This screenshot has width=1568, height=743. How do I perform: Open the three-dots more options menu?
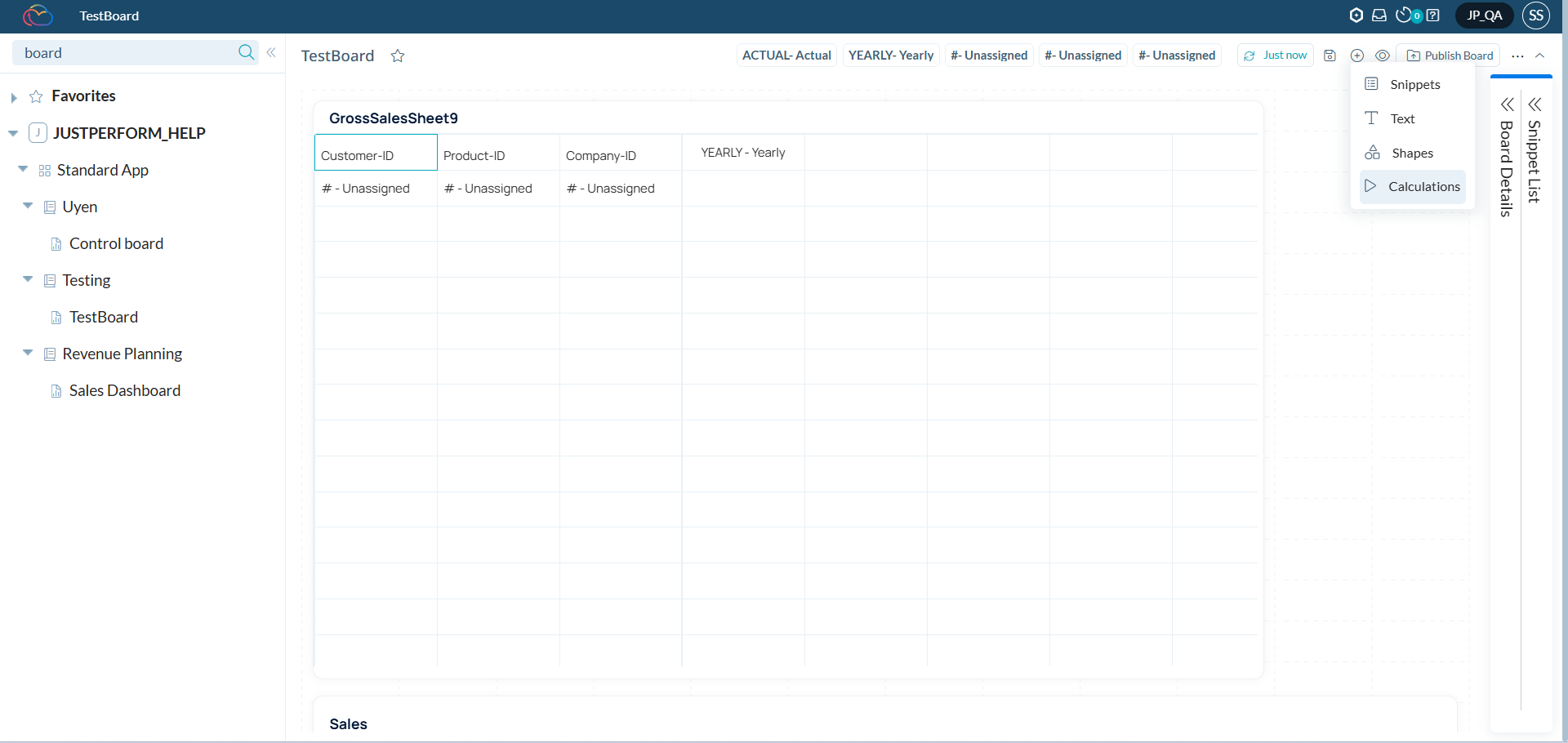tap(1517, 56)
